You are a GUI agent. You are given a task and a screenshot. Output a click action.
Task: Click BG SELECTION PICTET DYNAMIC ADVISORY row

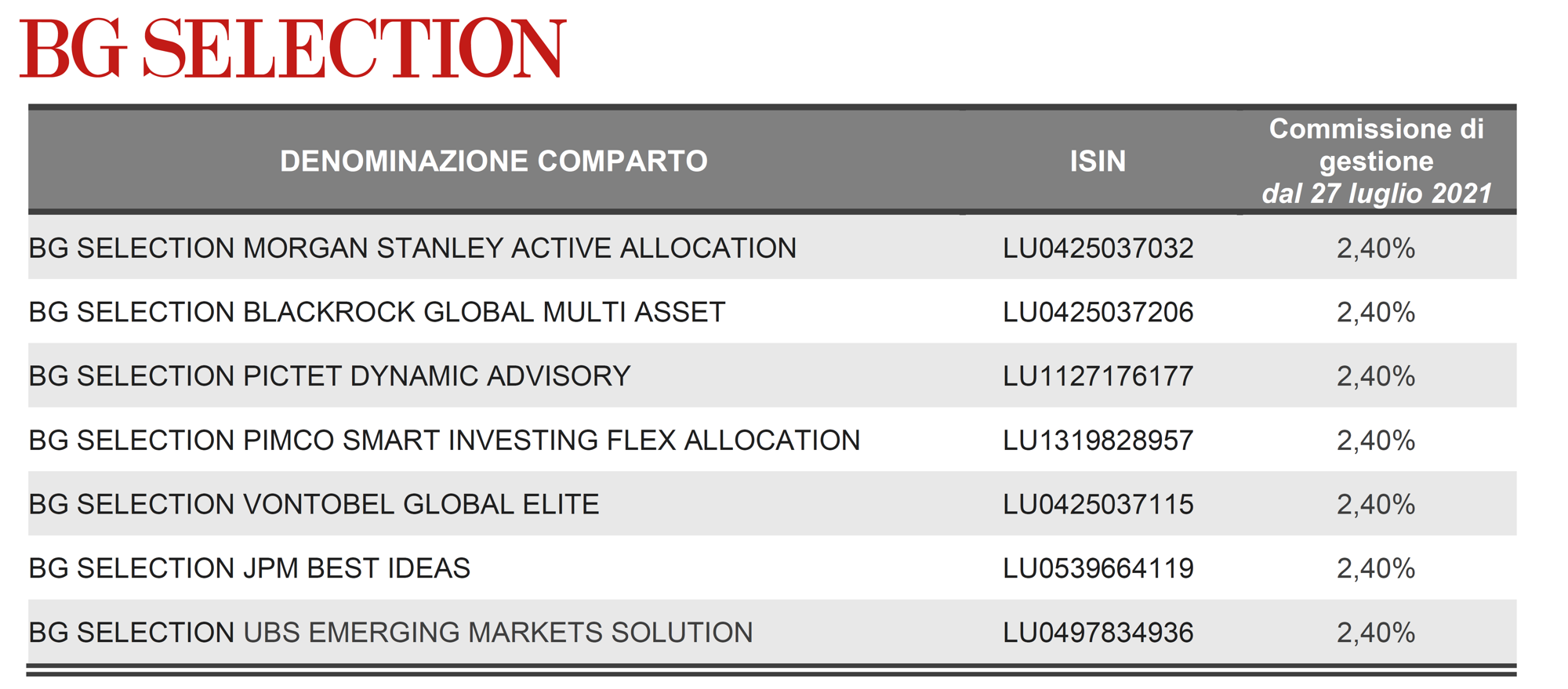tap(772, 376)
